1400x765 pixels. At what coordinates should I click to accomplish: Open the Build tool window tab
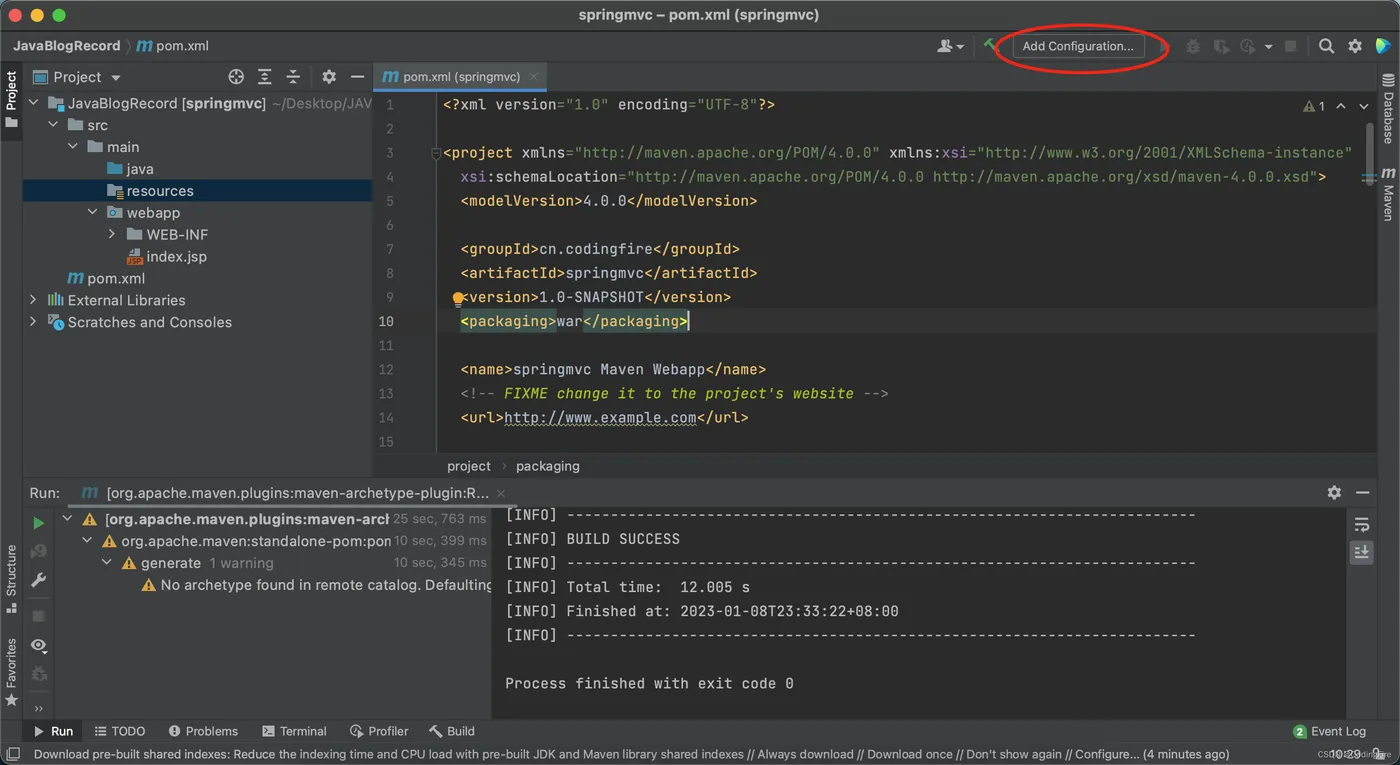[x=452, y=731]
